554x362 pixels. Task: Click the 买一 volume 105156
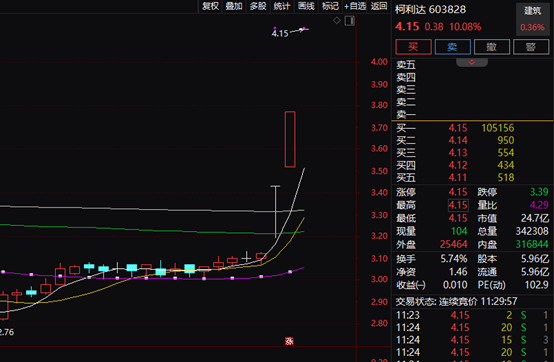(x=498, y=128)
